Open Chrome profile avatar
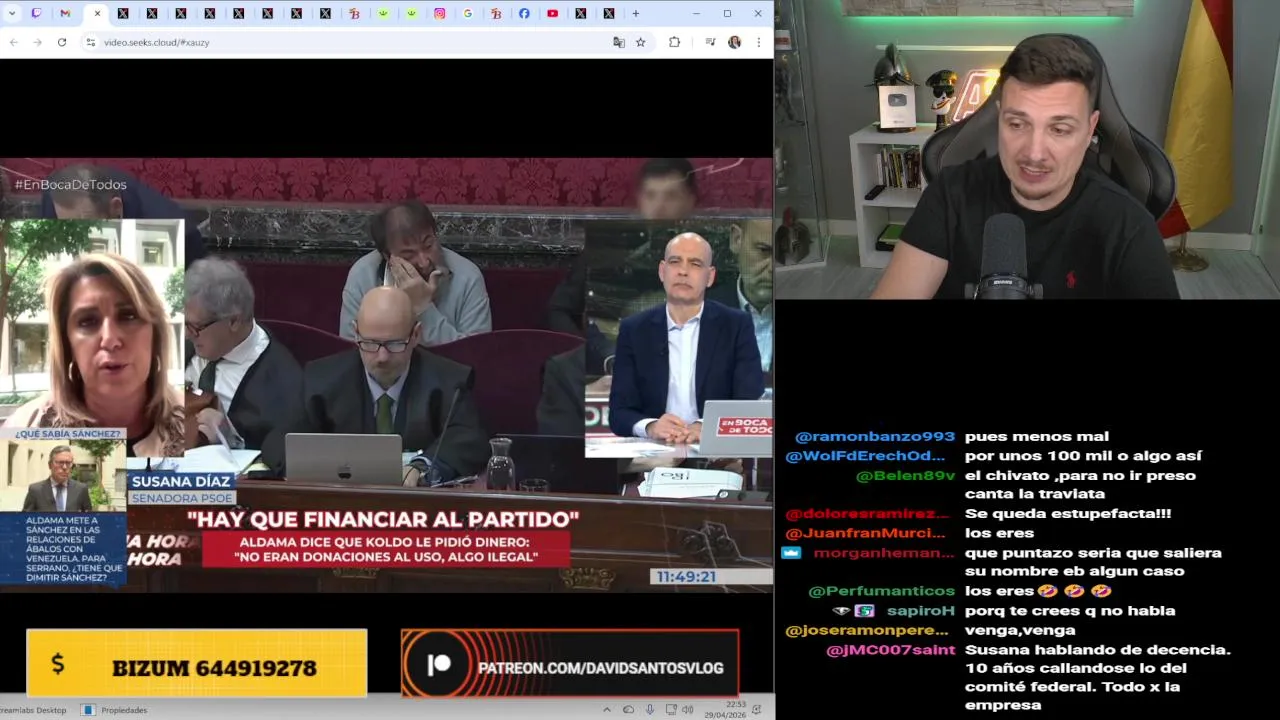Viewport: 1280px width, 720px height. [x=735, y=42]
